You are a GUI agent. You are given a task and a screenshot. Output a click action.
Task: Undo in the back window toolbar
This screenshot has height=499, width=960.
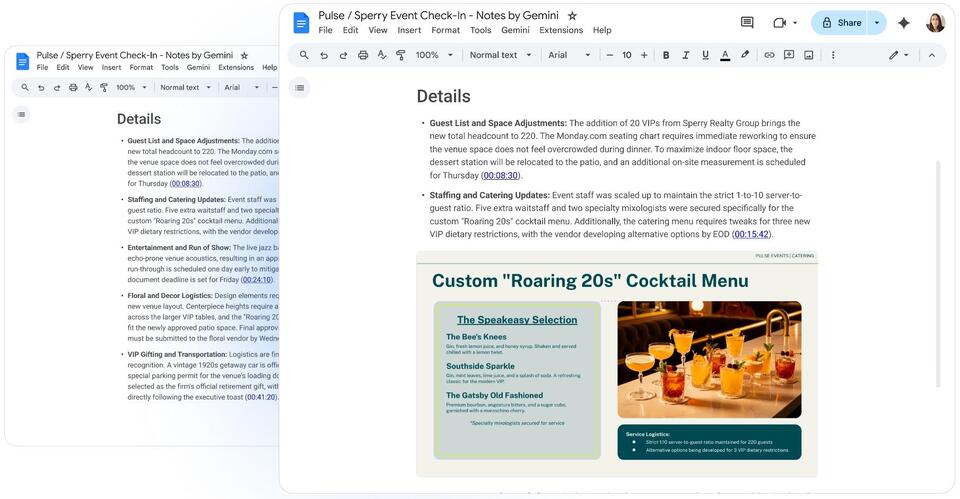click(x=41, y=88)
